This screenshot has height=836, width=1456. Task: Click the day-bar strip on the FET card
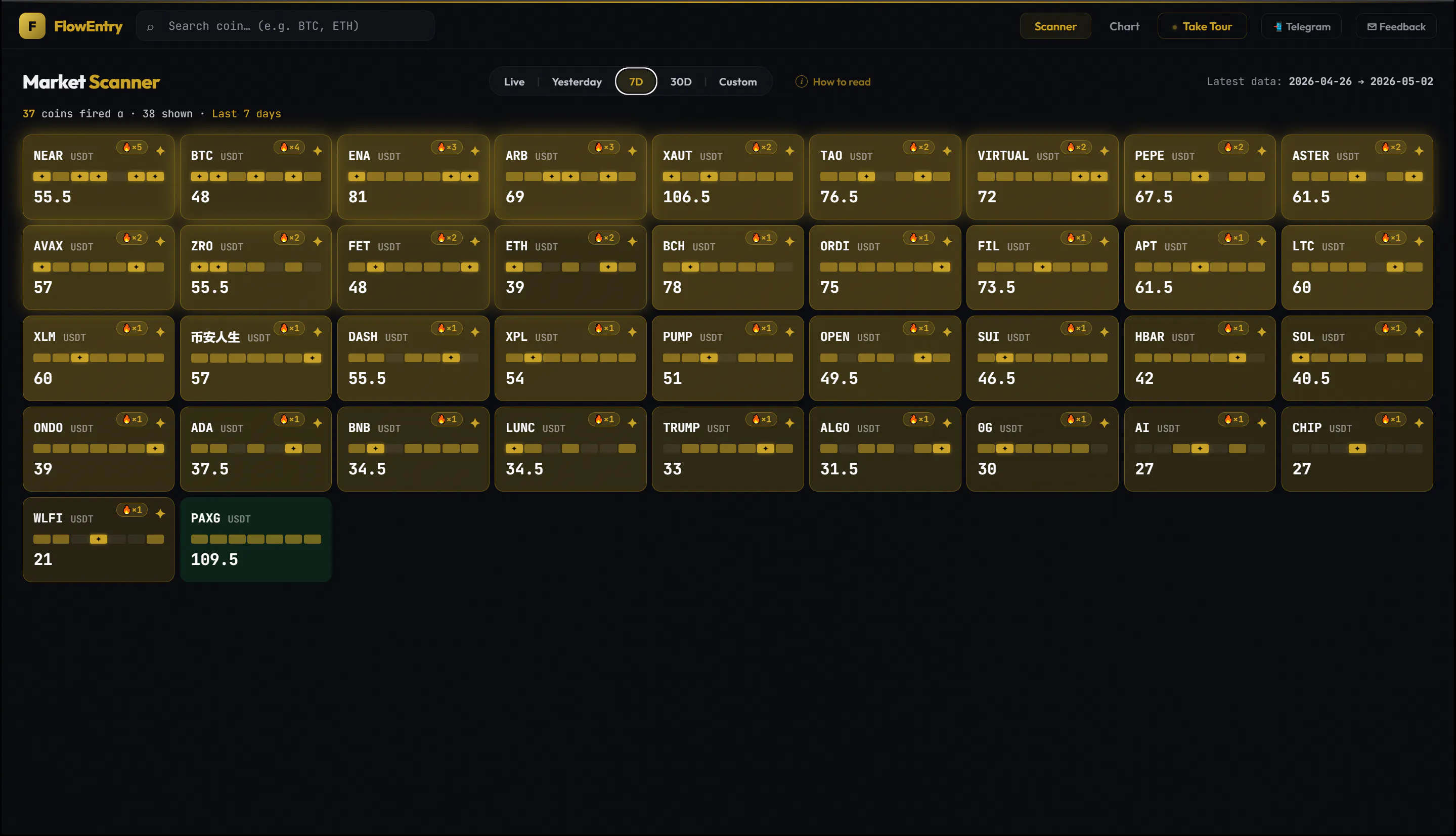413,267
